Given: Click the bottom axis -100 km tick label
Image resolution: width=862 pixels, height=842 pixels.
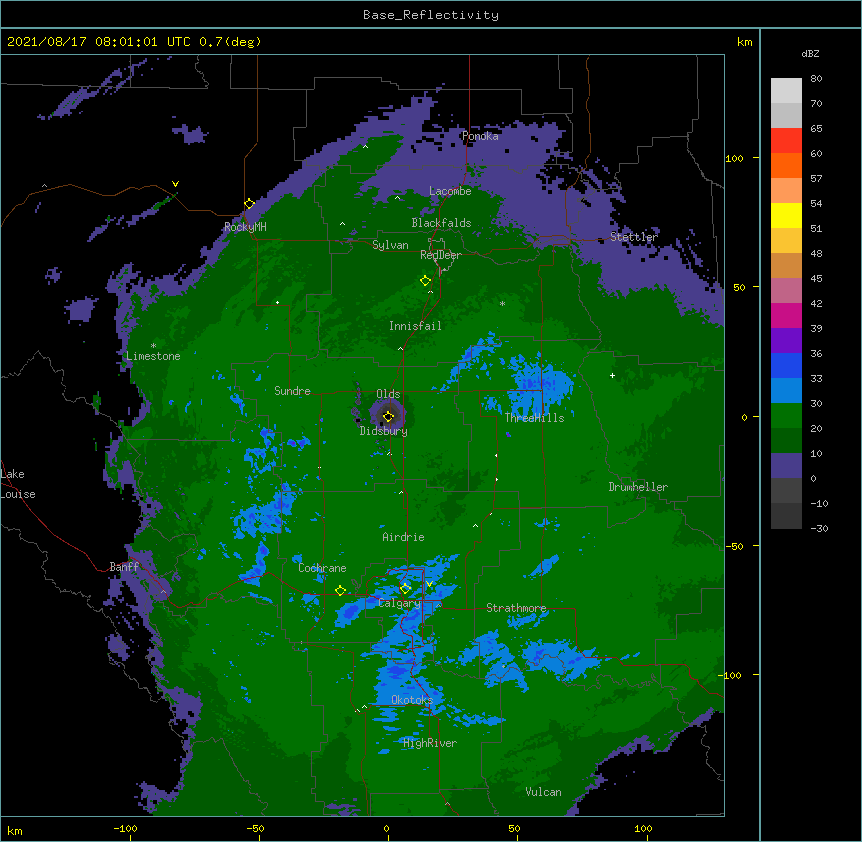Looking at the screenshot, I should (125, 828).
